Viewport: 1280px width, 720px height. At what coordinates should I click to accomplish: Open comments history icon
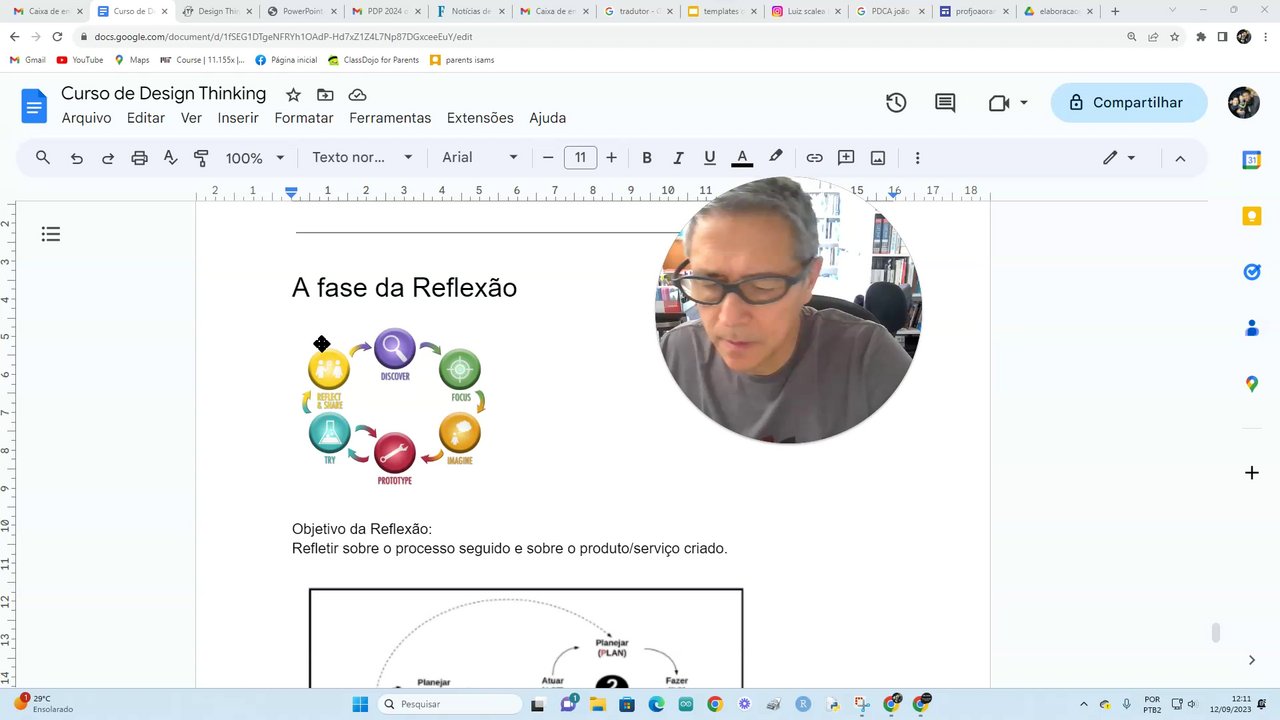pos(945,103)
